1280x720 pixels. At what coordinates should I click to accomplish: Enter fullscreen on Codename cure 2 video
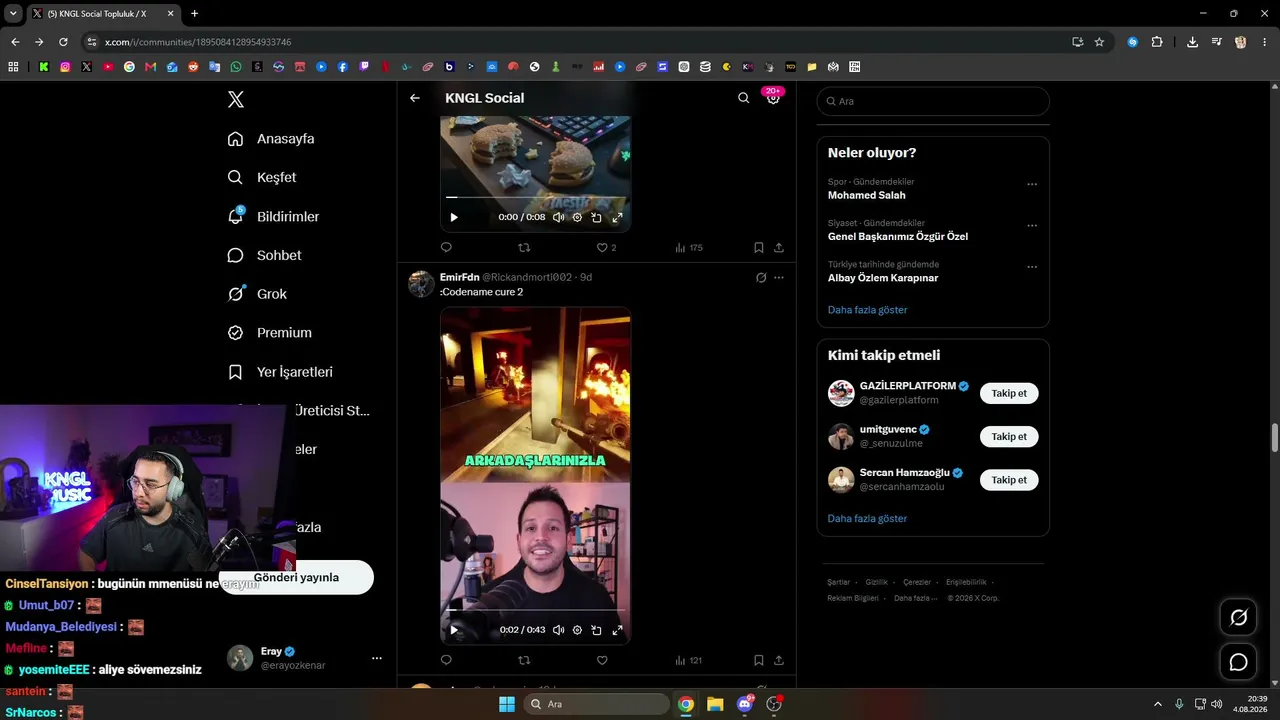617,630
